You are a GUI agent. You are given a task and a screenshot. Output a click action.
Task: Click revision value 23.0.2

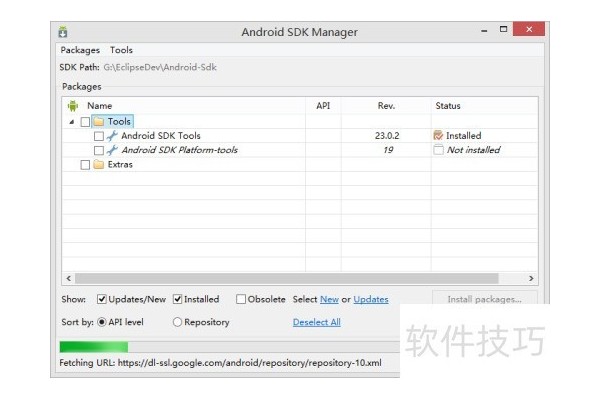387,136
